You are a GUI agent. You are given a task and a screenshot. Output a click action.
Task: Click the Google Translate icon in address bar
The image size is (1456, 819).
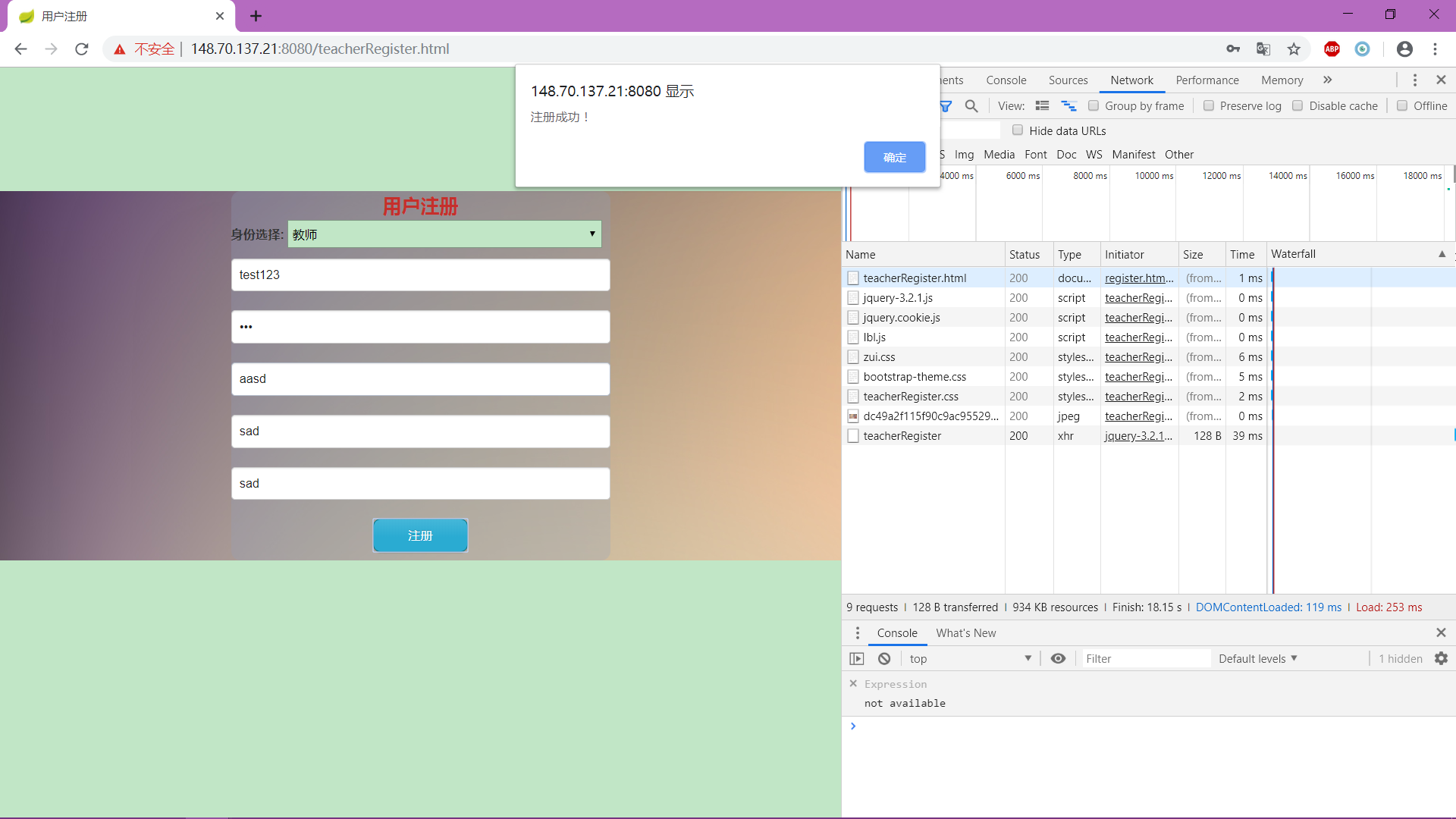[1263, 49]
